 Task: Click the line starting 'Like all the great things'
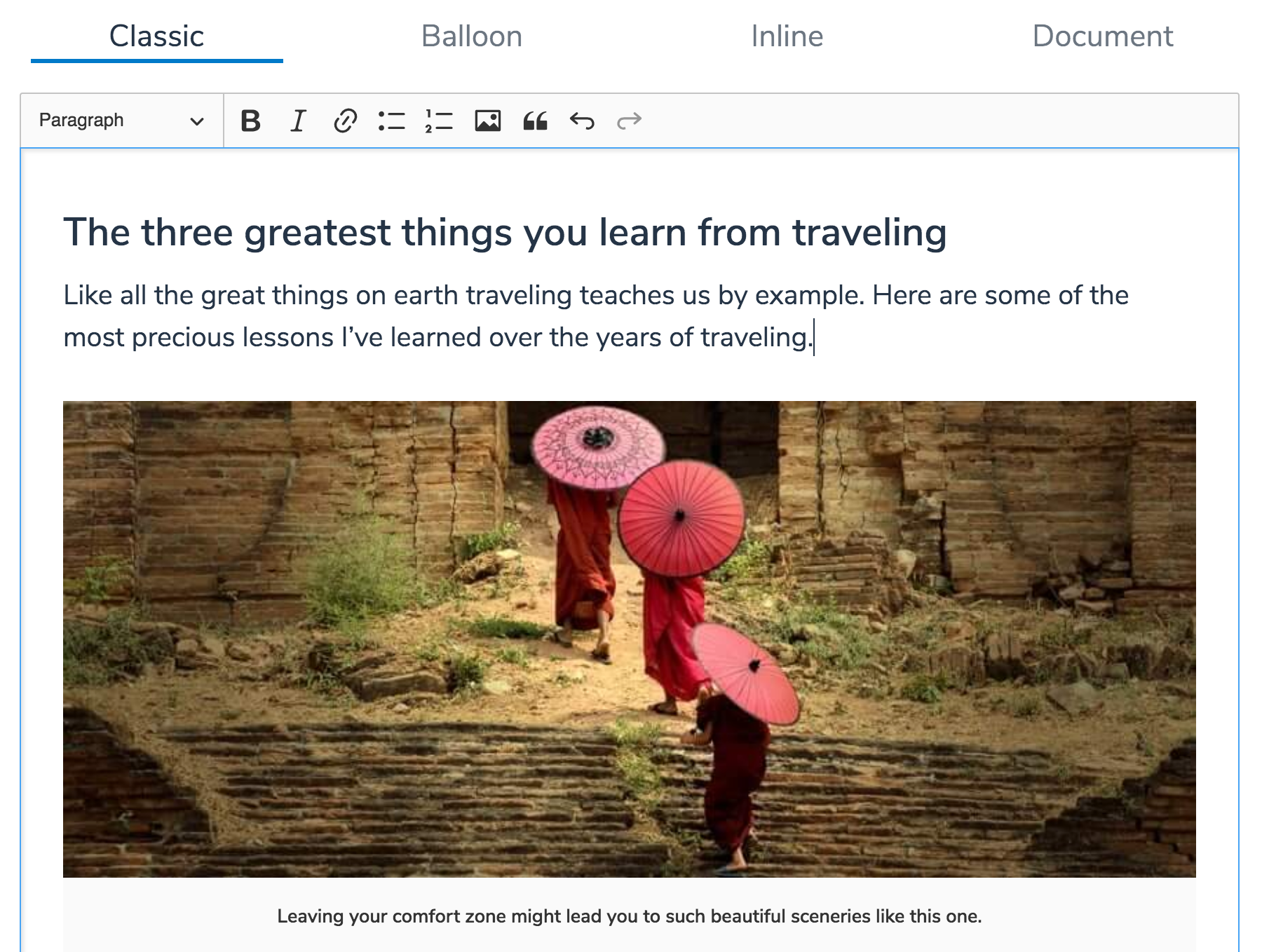click(596, 296)
